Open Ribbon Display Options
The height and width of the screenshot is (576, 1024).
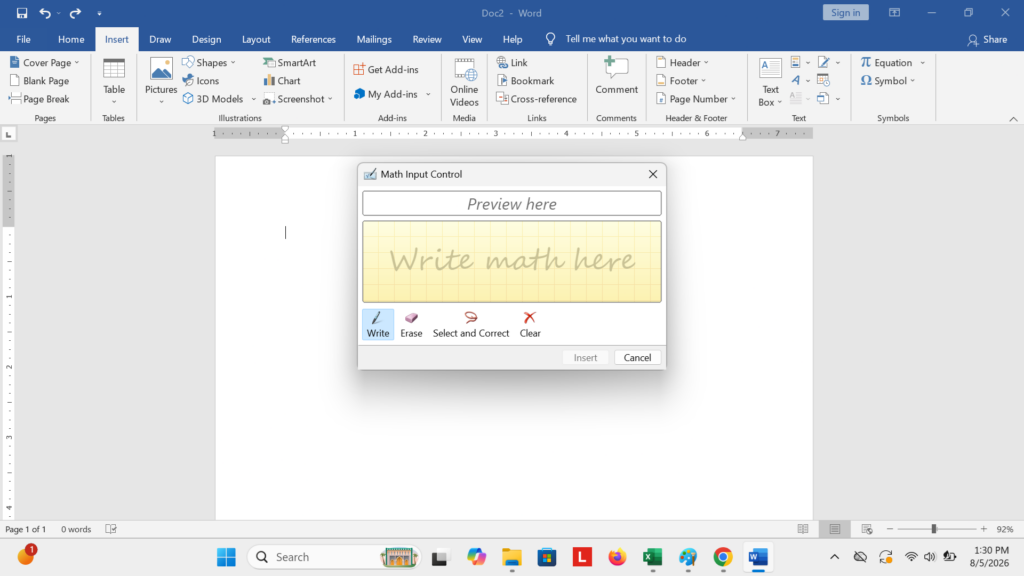click(895, 13)
